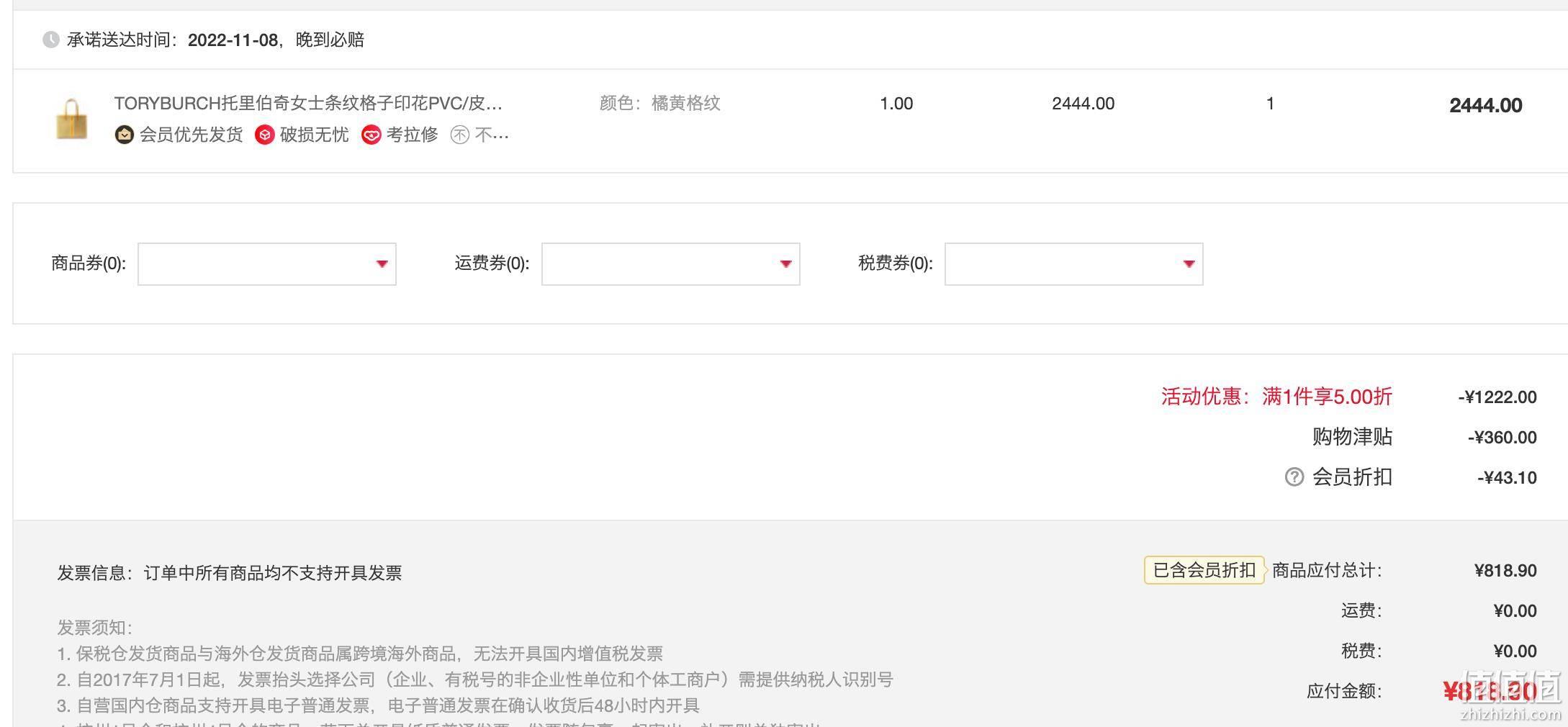Click invoice note 3 about 电子普通发票
The image size is (1568, 727).
click(378, 705)
